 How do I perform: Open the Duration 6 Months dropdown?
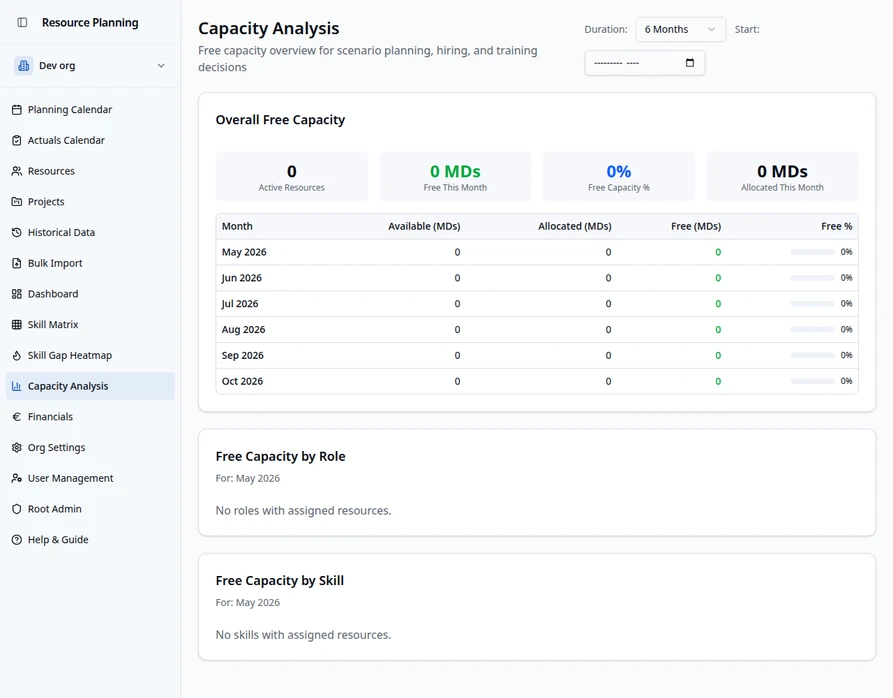(681, 29)
